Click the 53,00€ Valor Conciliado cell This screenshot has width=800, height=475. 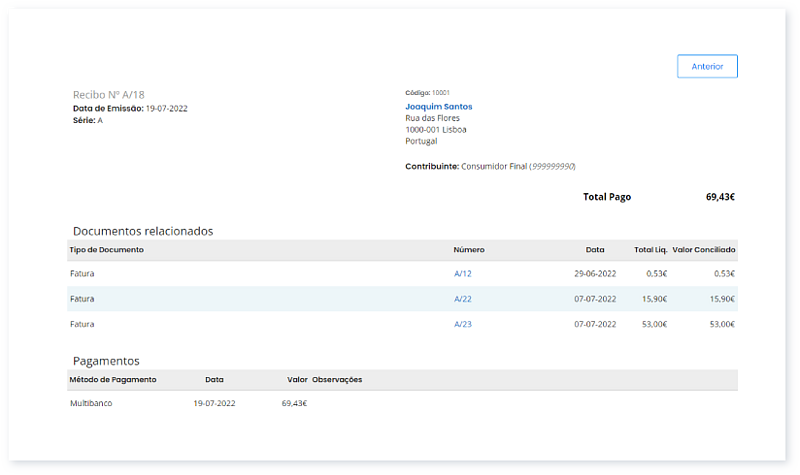coord(721,324)
